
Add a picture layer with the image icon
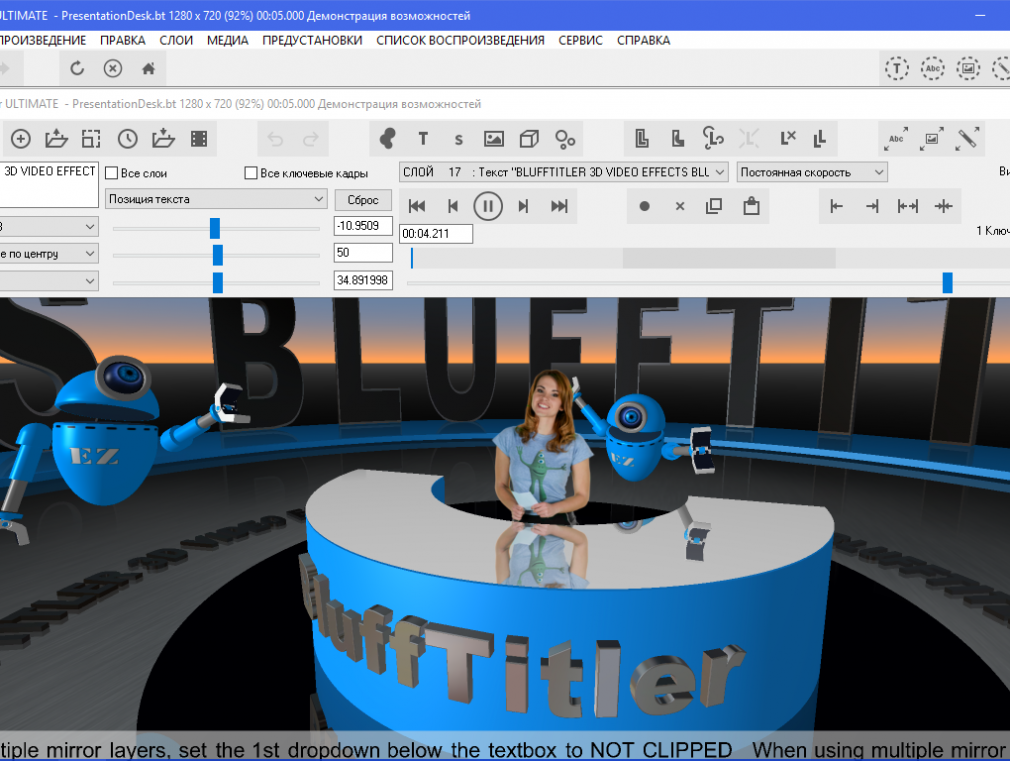(494, 139)
